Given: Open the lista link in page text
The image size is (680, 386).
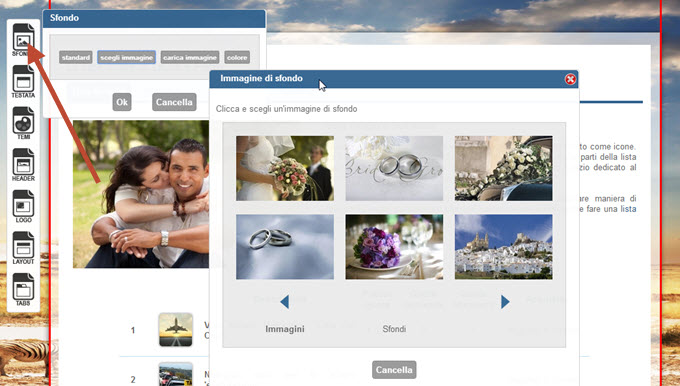Looking at the screenshot, I should [628, 209].
